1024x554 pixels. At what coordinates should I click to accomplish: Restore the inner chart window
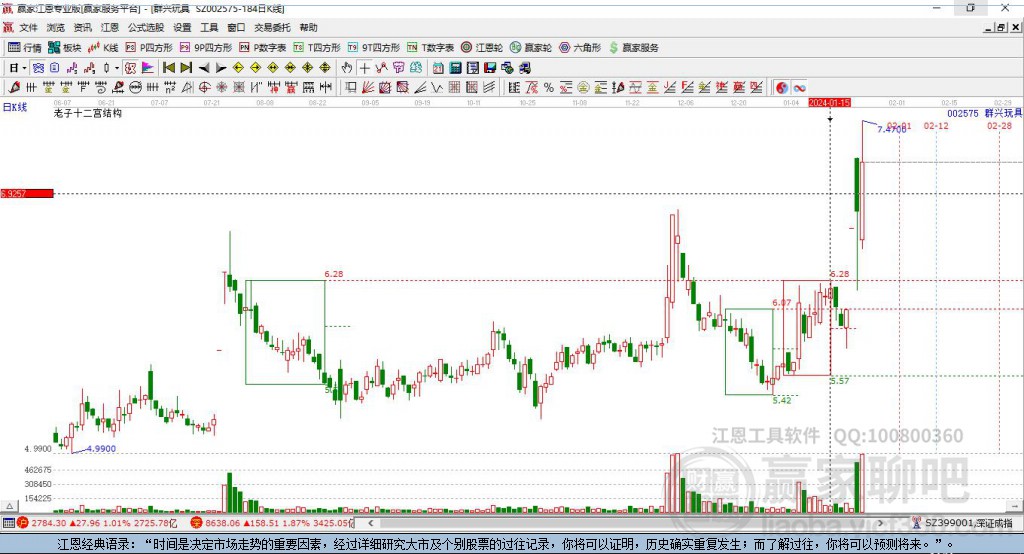point(1001,27)
